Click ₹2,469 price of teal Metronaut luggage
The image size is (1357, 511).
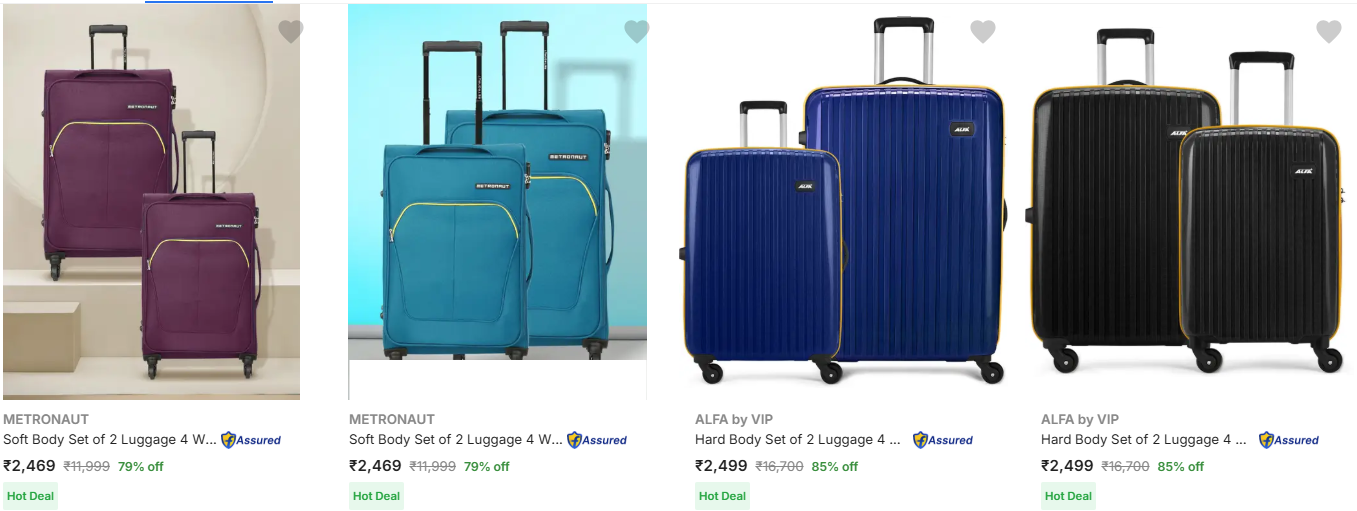point(375,466)
